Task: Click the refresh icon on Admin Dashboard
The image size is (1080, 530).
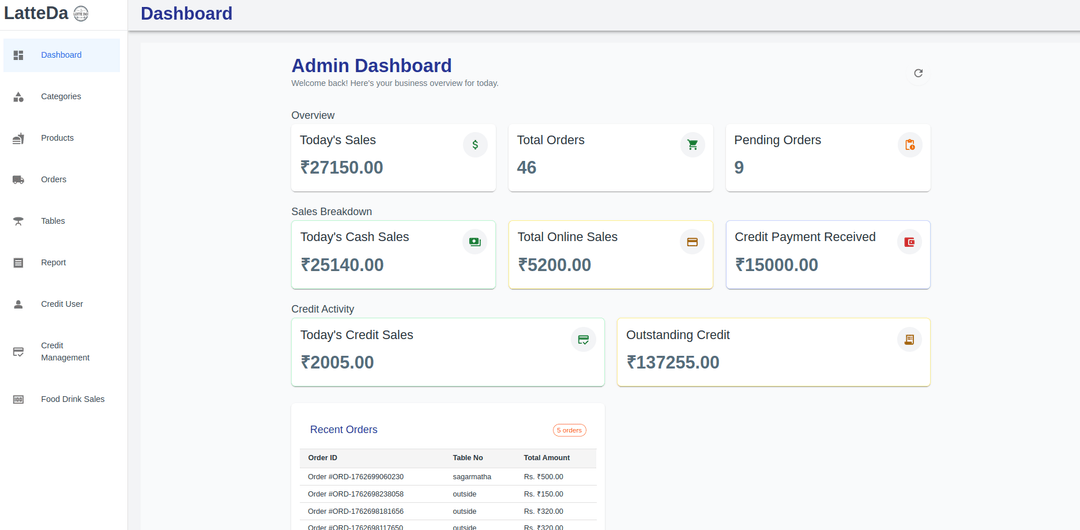Action: click(918, 73)
